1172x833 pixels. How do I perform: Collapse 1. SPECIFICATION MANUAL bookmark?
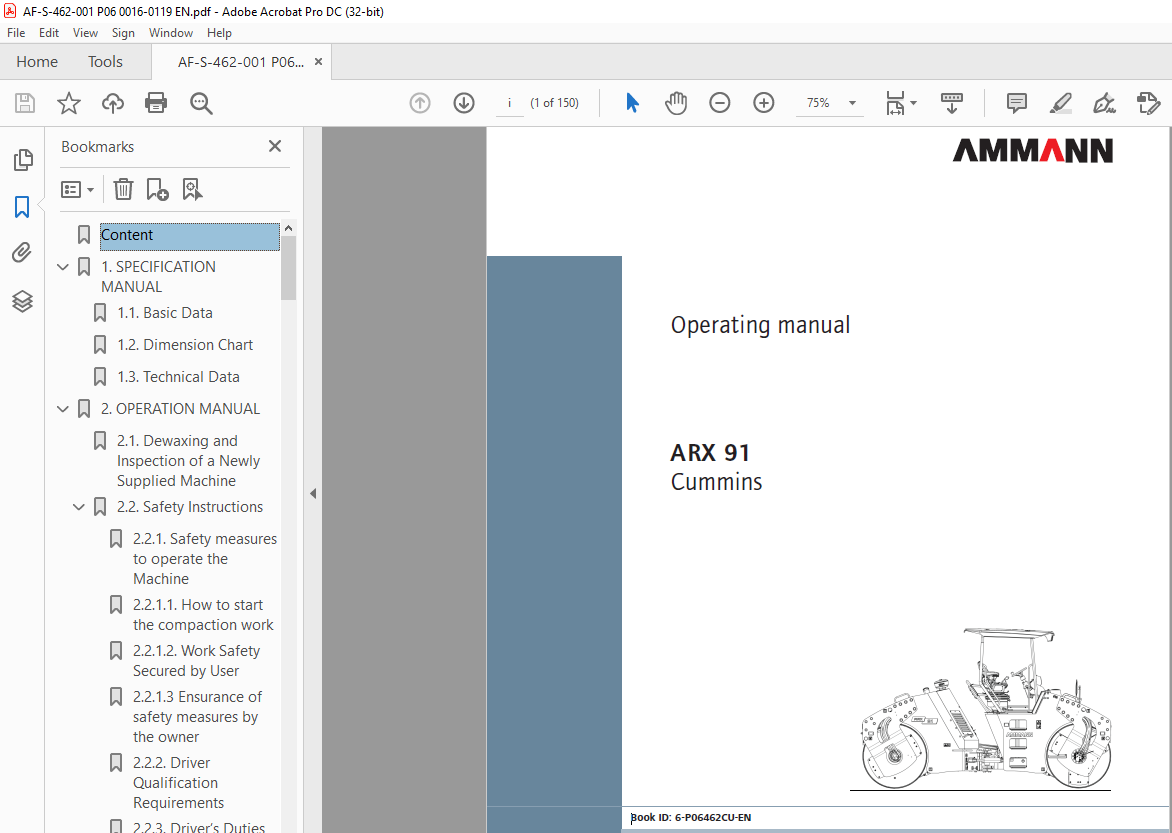coord(63,267)
